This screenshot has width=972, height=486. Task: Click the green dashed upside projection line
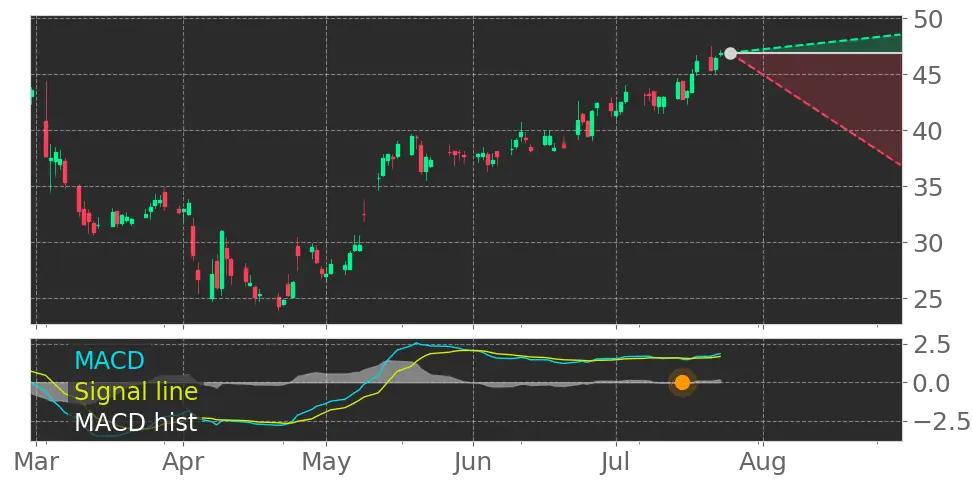tap(818, 43)
